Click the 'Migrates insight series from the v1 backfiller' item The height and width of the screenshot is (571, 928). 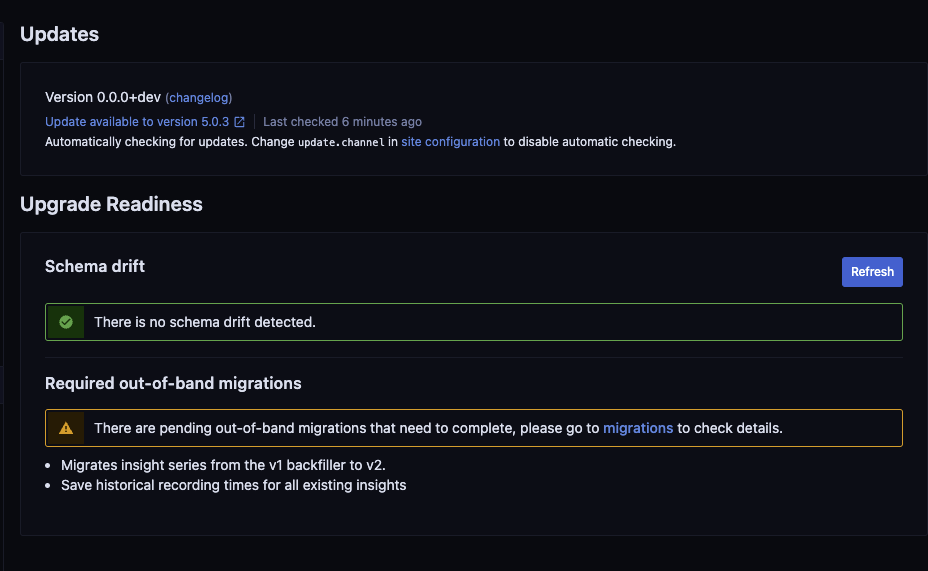(x=223, y=465)
